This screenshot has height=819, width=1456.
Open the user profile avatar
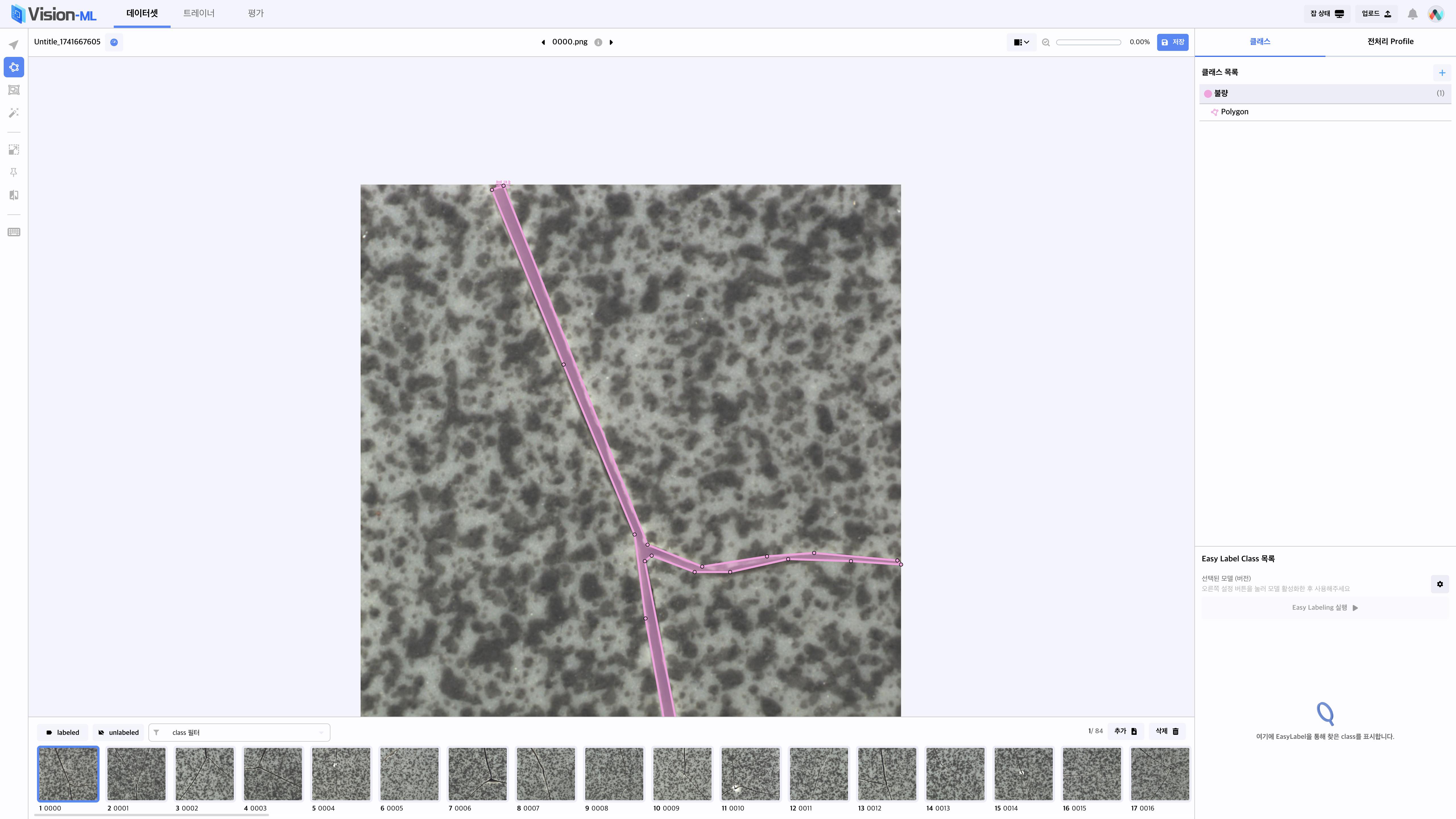pos(1436,14)
